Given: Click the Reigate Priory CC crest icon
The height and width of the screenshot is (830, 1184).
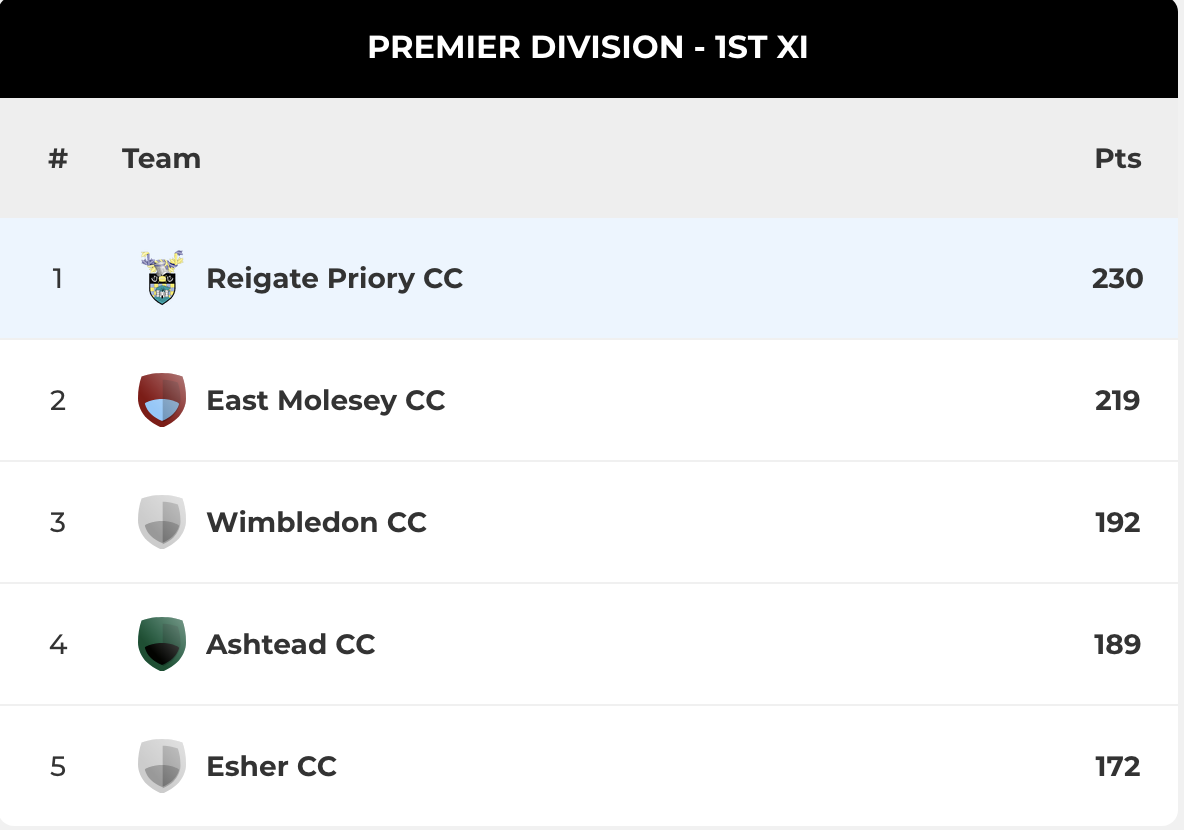Looking at the screenshot, I should (162, 278).
